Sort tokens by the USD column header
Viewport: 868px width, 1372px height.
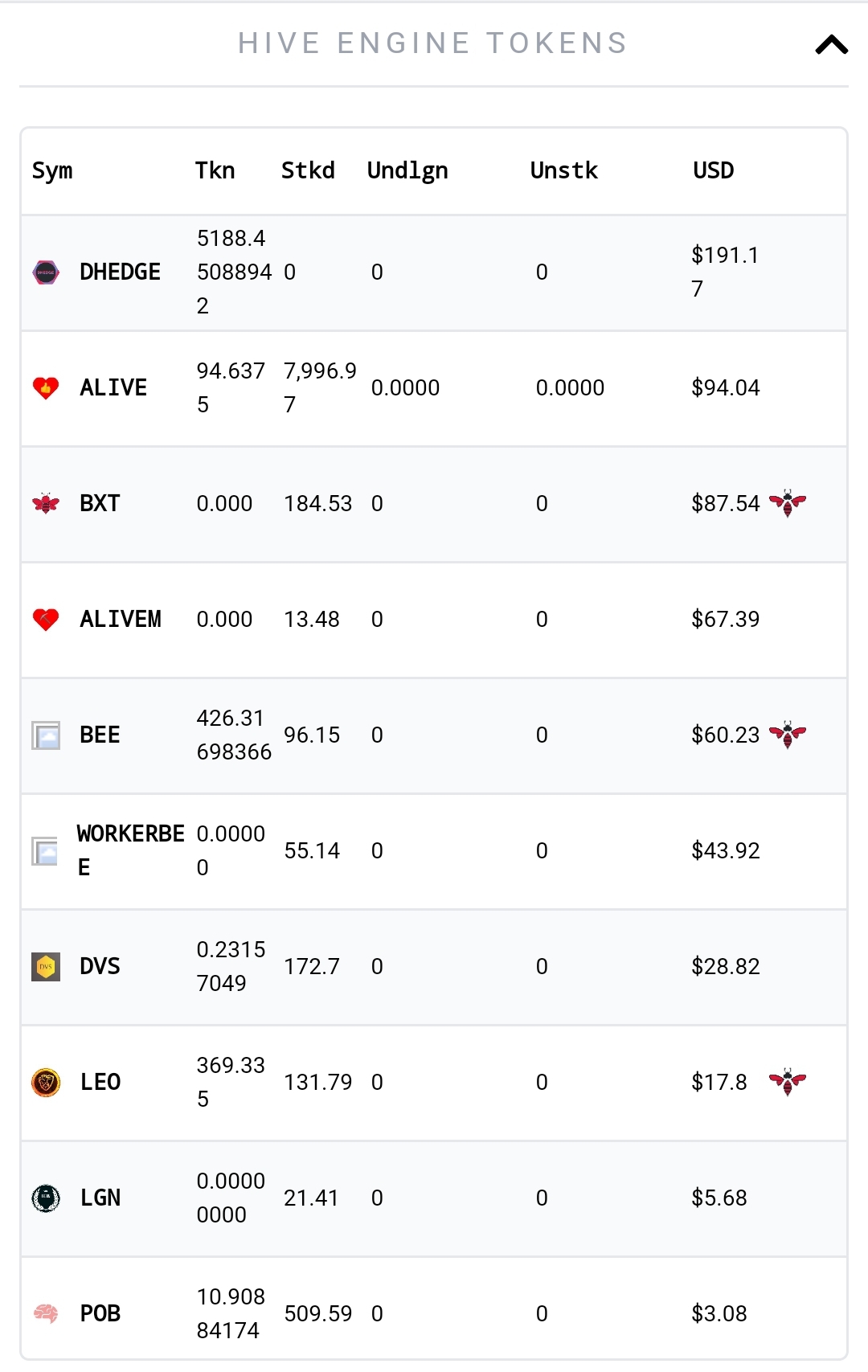coord(714,170)
